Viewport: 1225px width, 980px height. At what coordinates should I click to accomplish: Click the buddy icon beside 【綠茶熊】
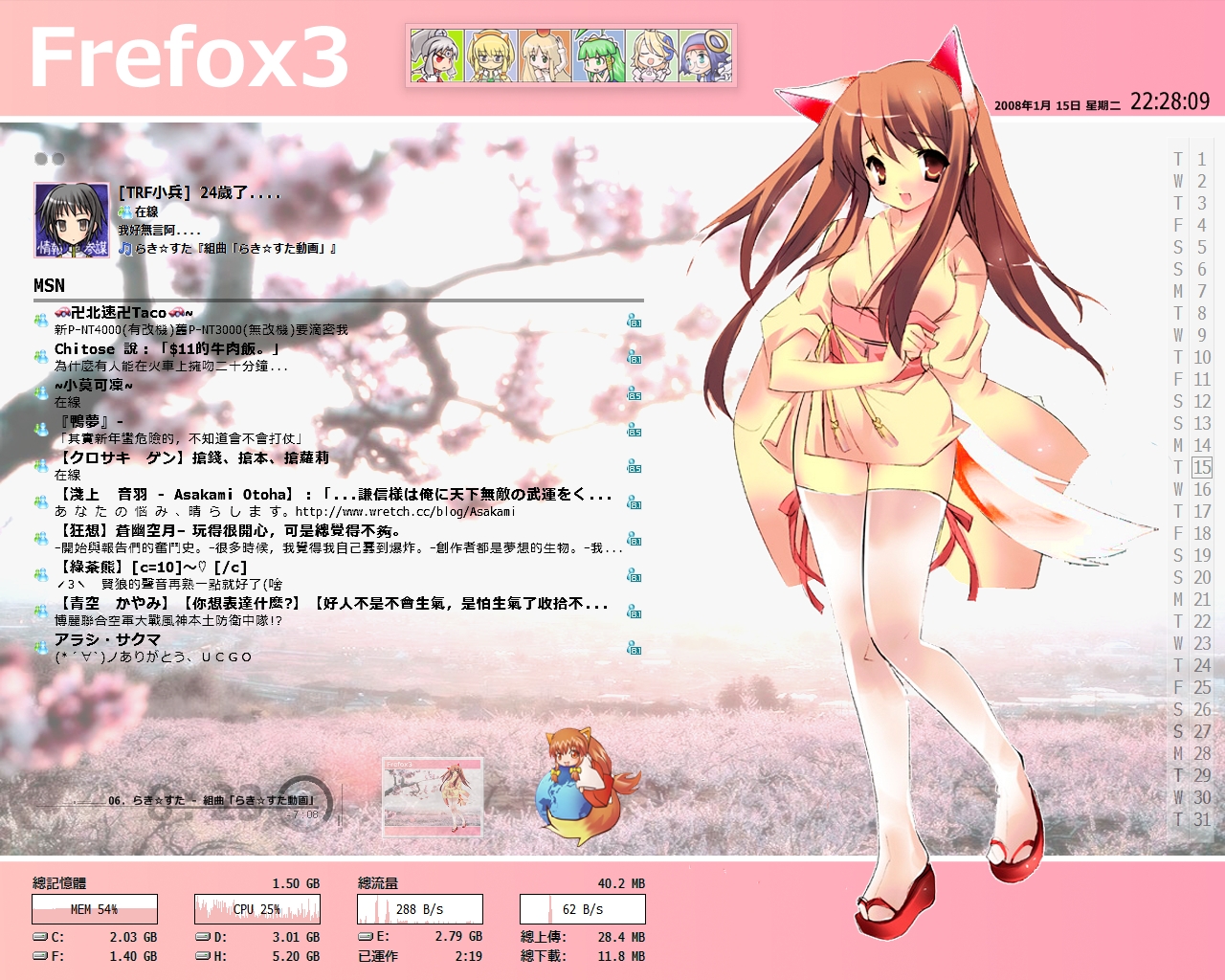point(41,575)
